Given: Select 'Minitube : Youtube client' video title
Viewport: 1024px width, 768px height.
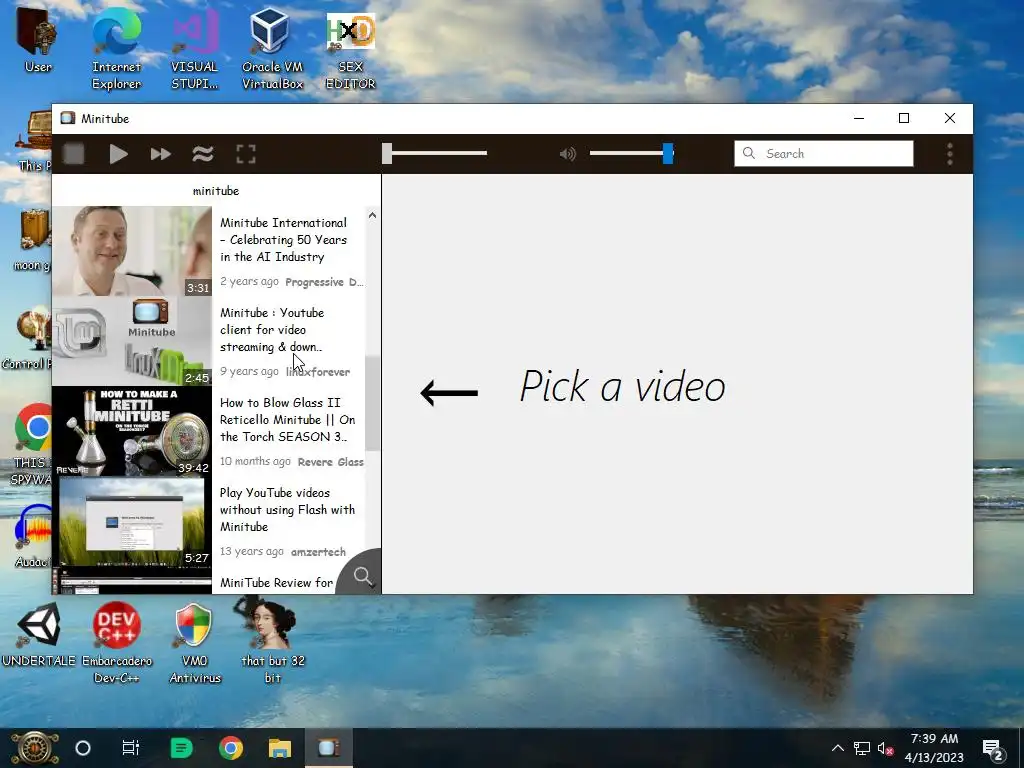Looking at the screenshot, I should (272, 330).
